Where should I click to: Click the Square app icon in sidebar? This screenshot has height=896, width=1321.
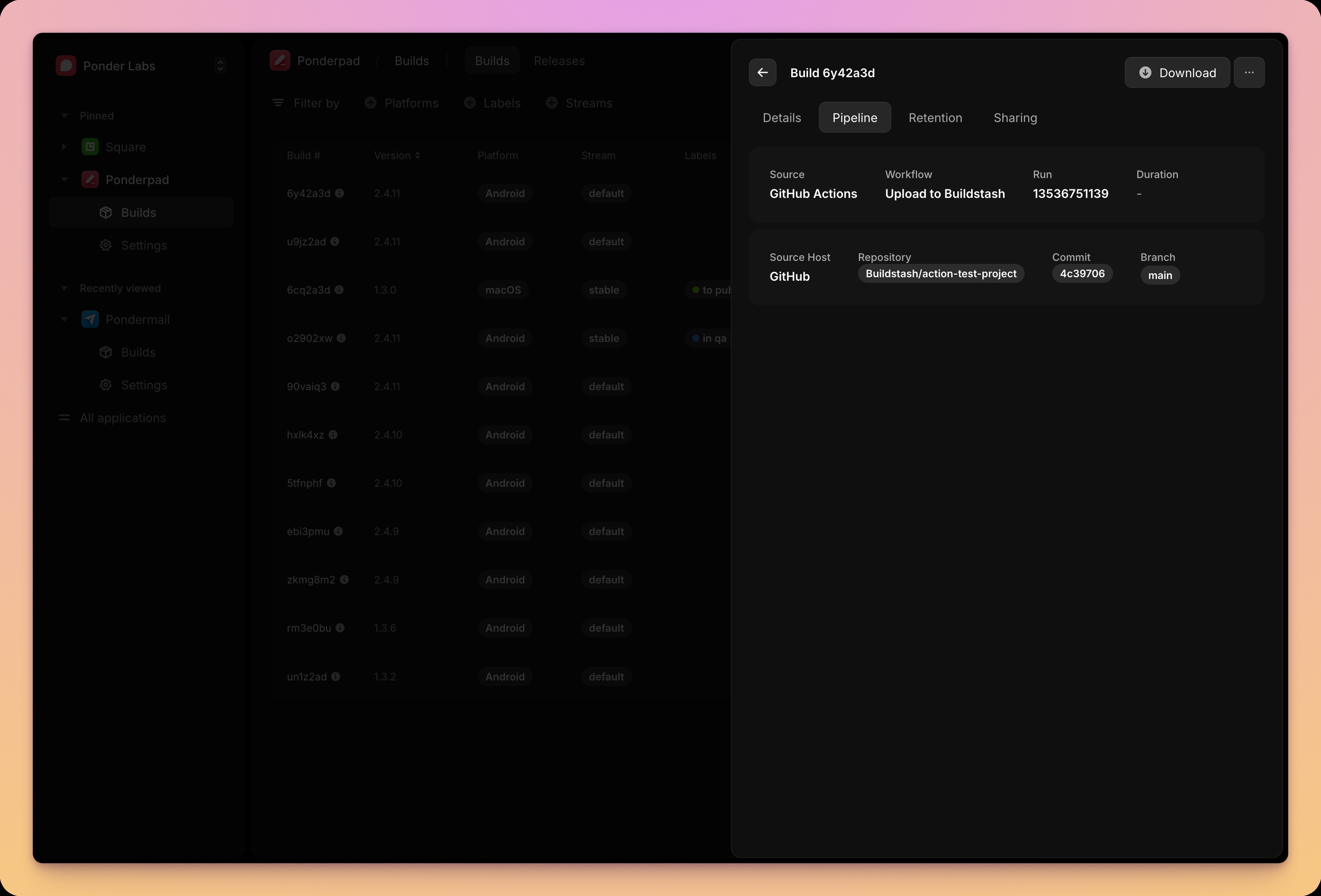(x=90, y=147)
